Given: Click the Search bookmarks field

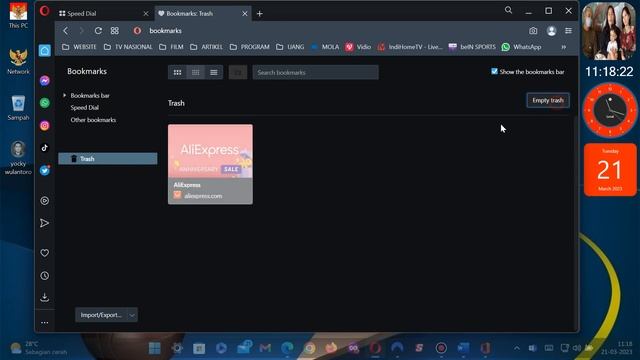Looking at the screenshot, I should (x=316, y=73).
